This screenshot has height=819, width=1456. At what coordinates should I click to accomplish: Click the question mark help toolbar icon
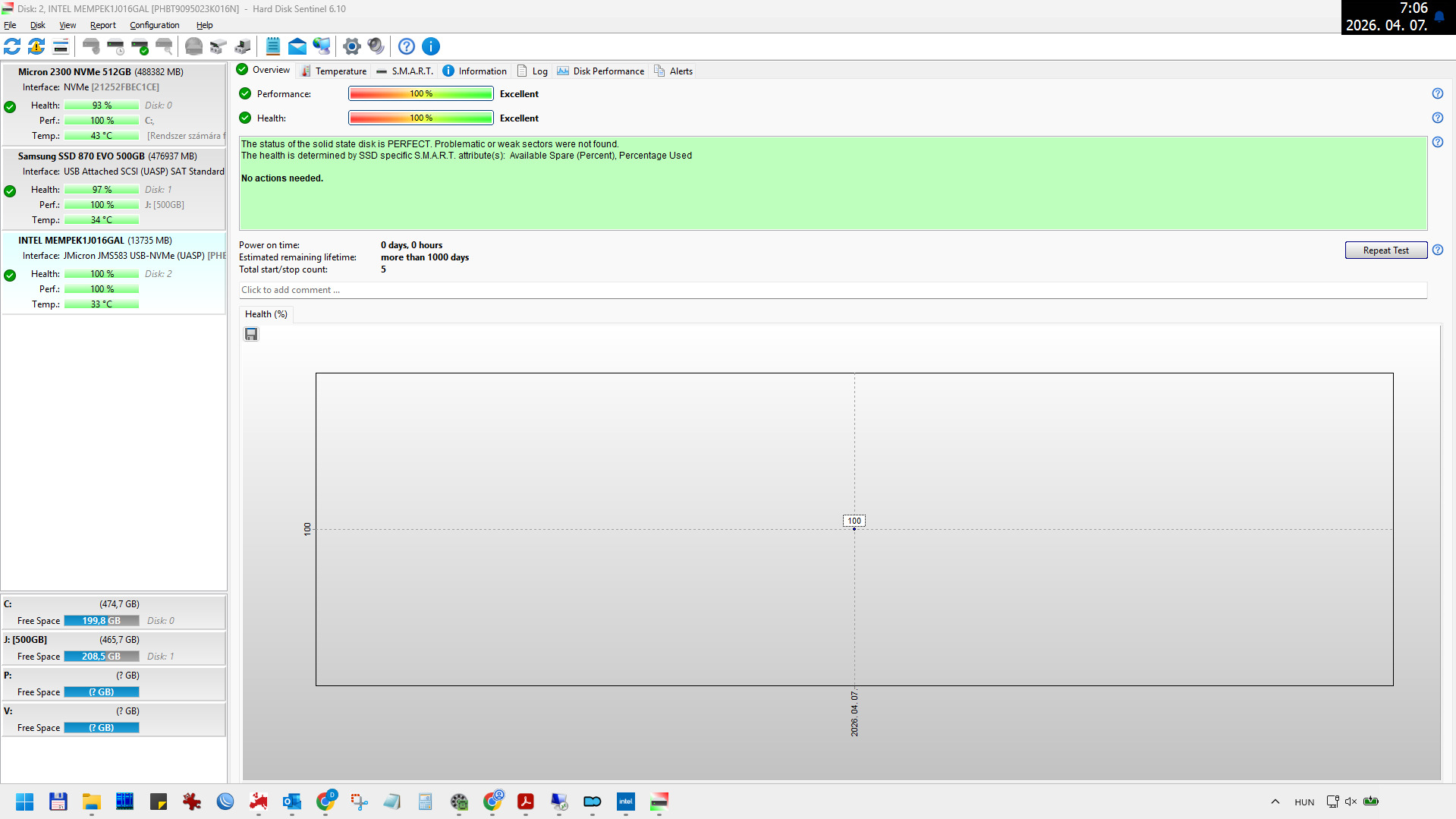coord(407,46)
